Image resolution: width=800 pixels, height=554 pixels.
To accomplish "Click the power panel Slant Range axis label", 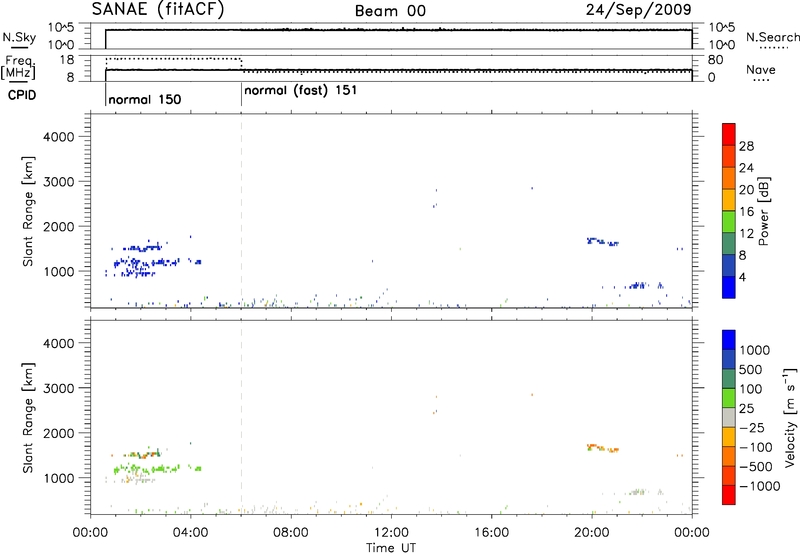I will [28, 211].
